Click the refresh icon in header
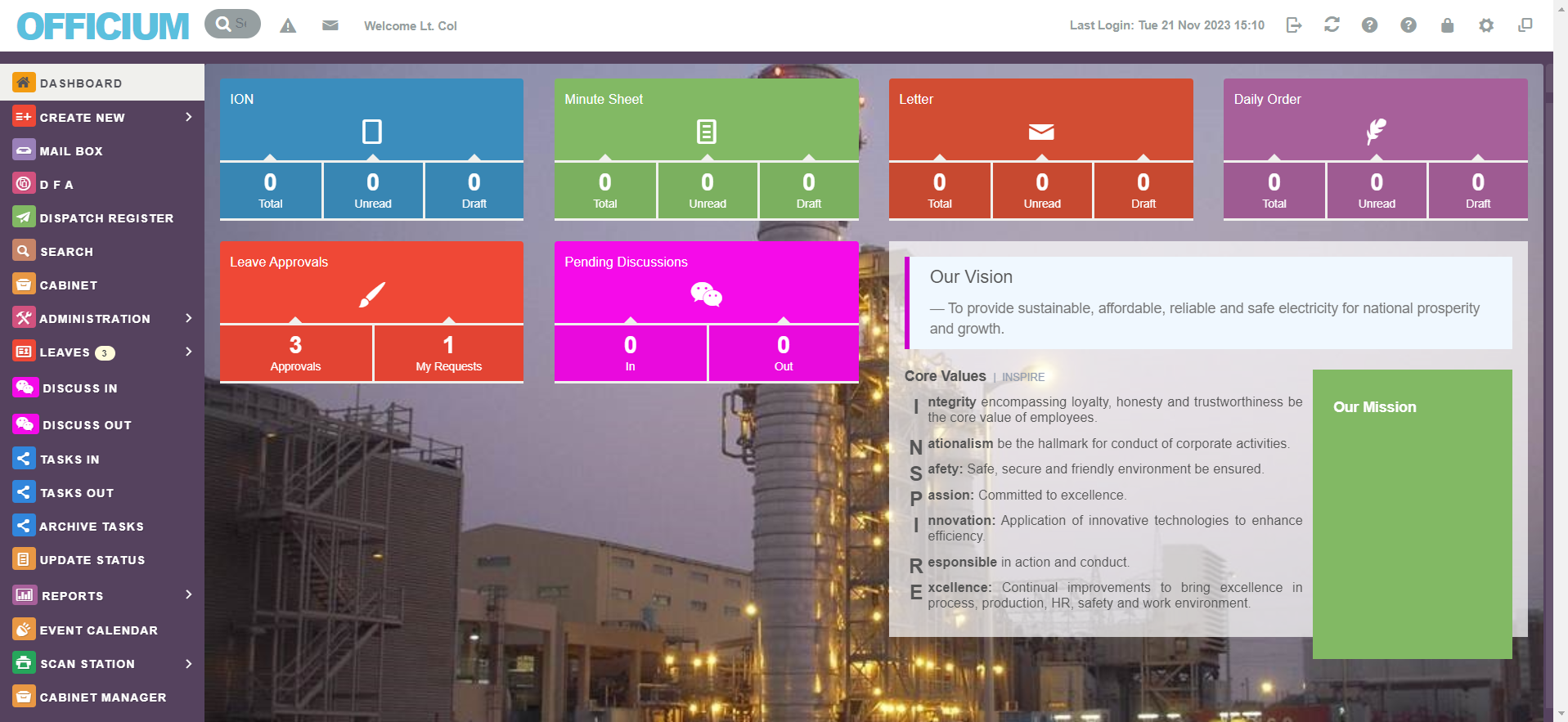This screenshot has height=722, width=1568. 1332,25
